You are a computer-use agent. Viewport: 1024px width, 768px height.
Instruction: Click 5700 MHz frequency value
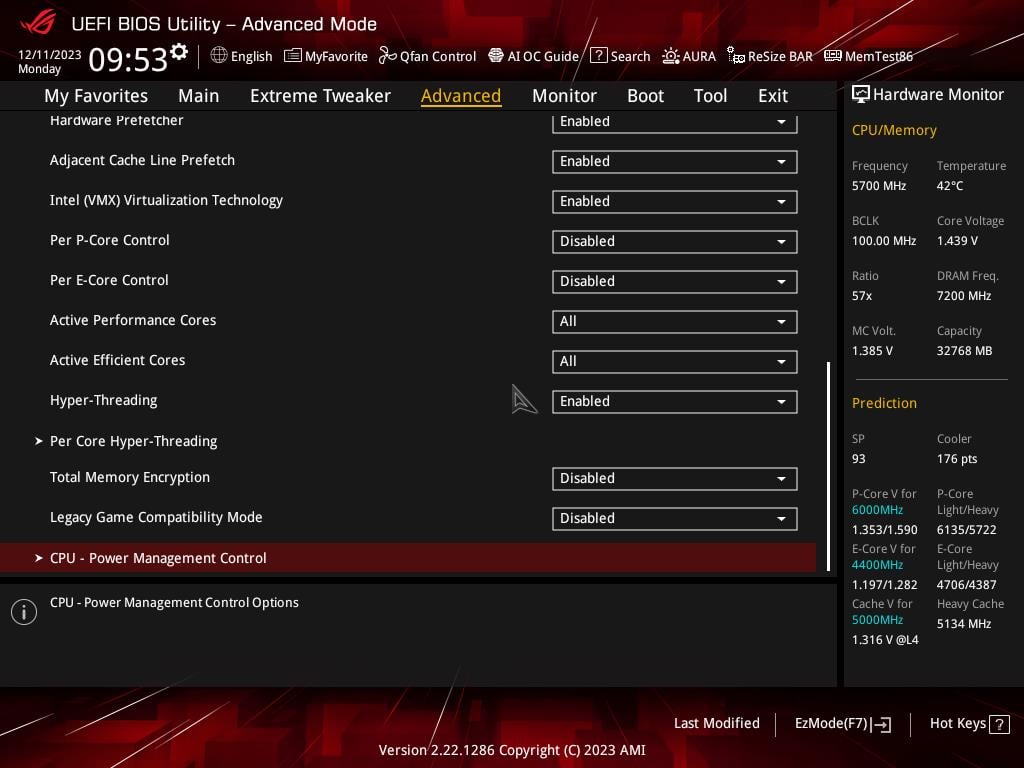(878, 186)
